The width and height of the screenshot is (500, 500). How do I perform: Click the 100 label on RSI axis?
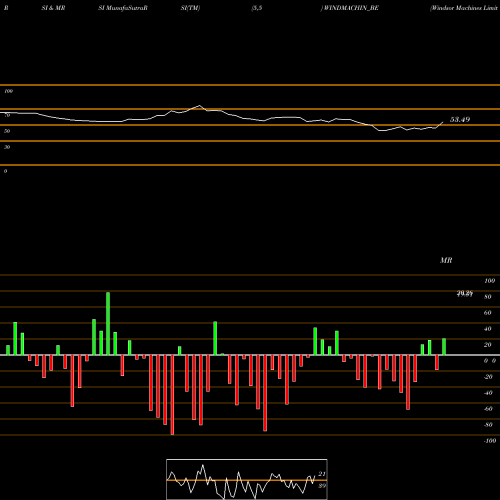[x=9, y=91]
